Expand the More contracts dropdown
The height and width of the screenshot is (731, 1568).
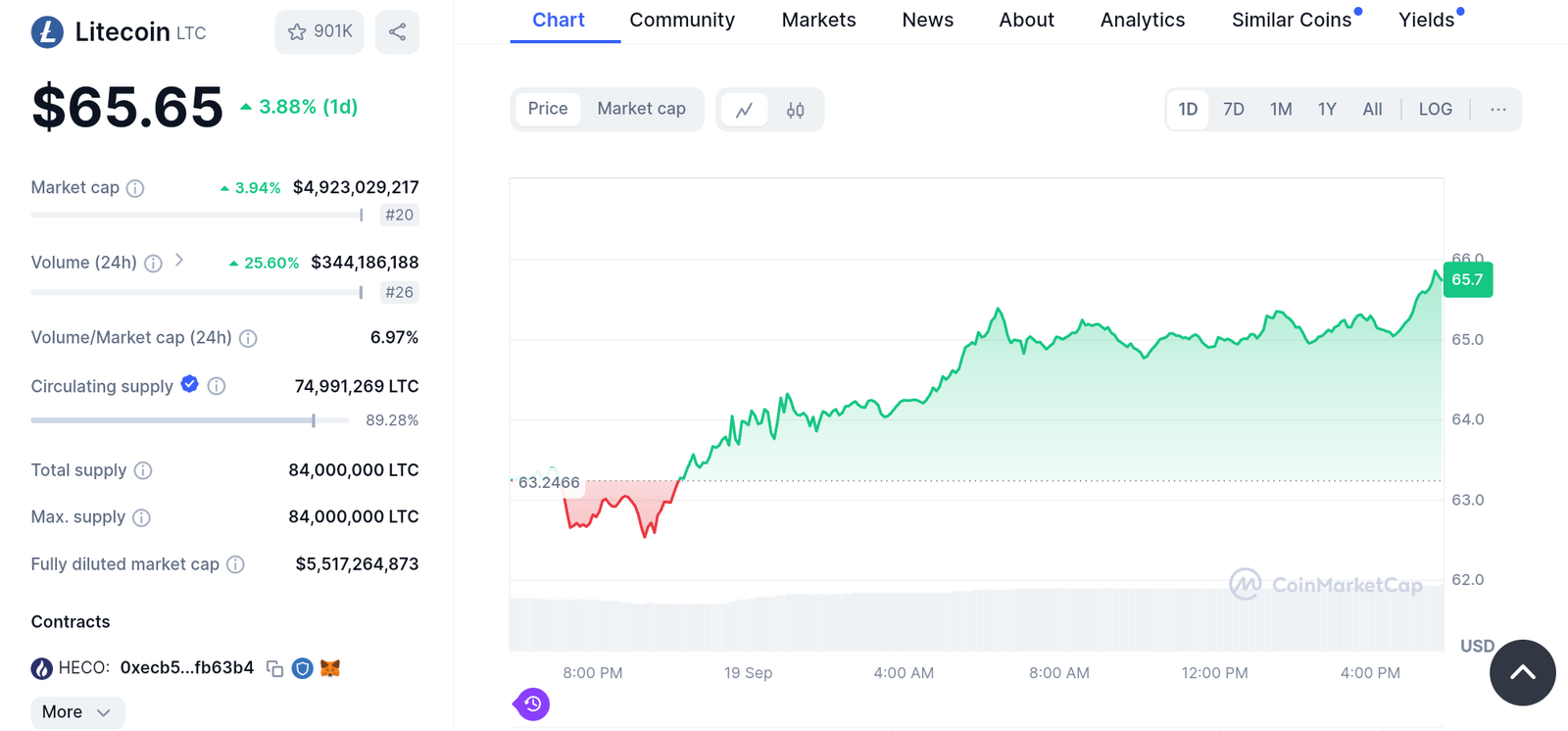tap(77, 712)
